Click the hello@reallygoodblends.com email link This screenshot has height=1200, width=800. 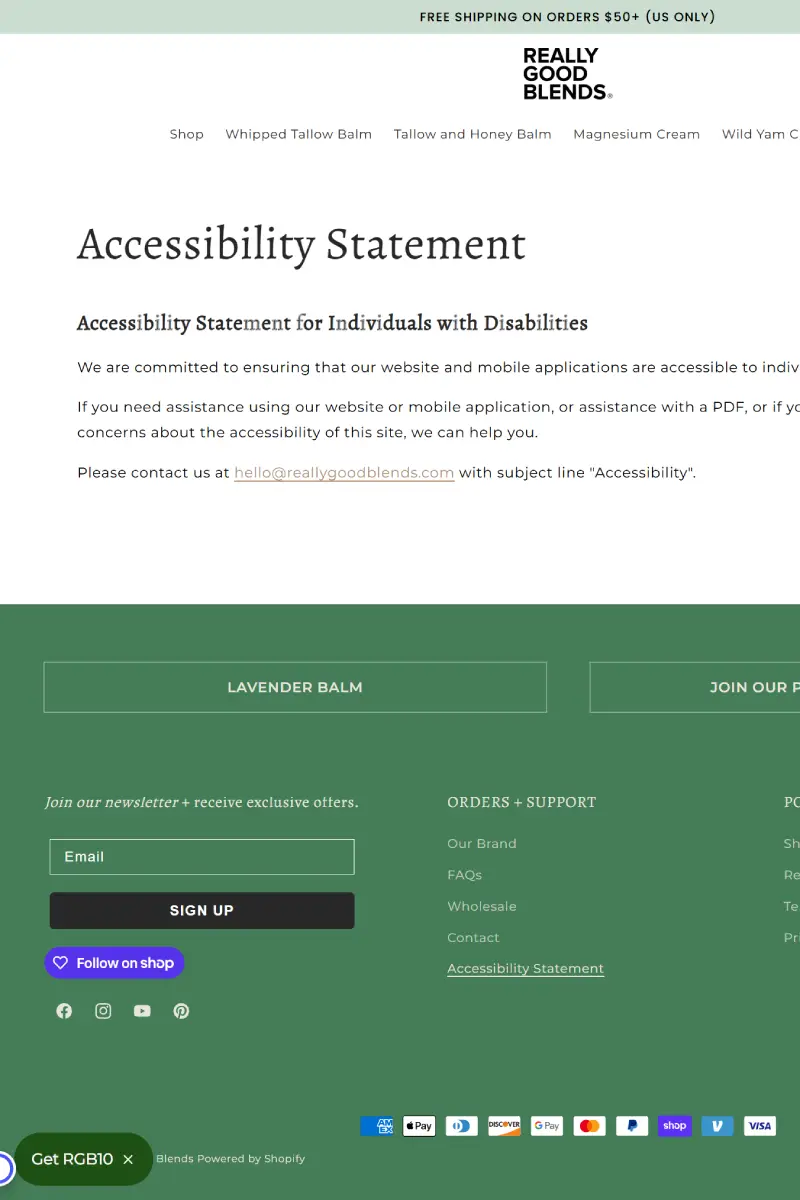click(344, 473)
